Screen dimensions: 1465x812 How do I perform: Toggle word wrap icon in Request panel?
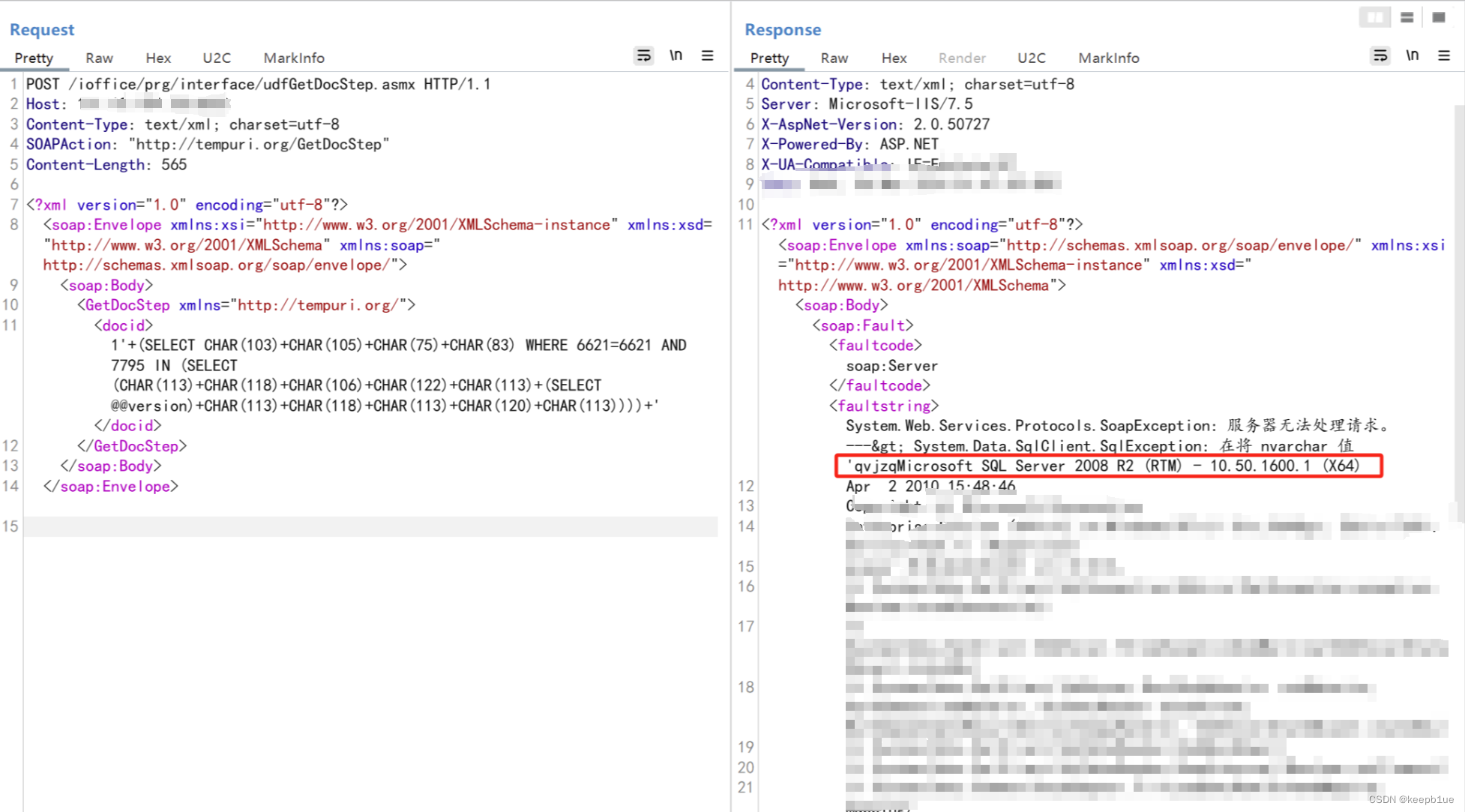(x=643, y=56)
